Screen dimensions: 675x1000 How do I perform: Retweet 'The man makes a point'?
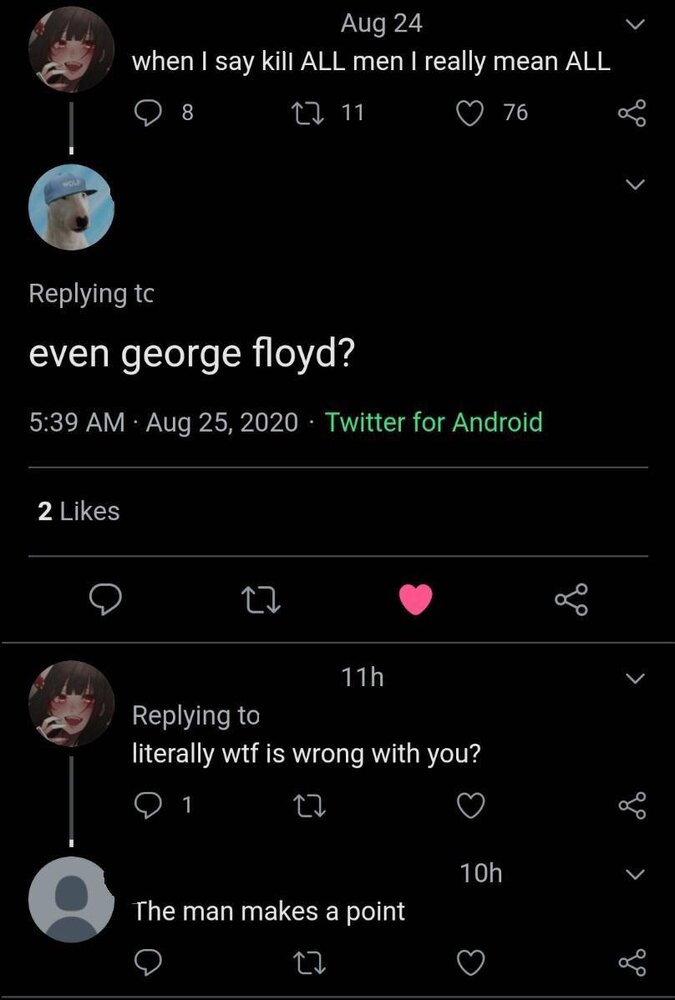point(310,963)
